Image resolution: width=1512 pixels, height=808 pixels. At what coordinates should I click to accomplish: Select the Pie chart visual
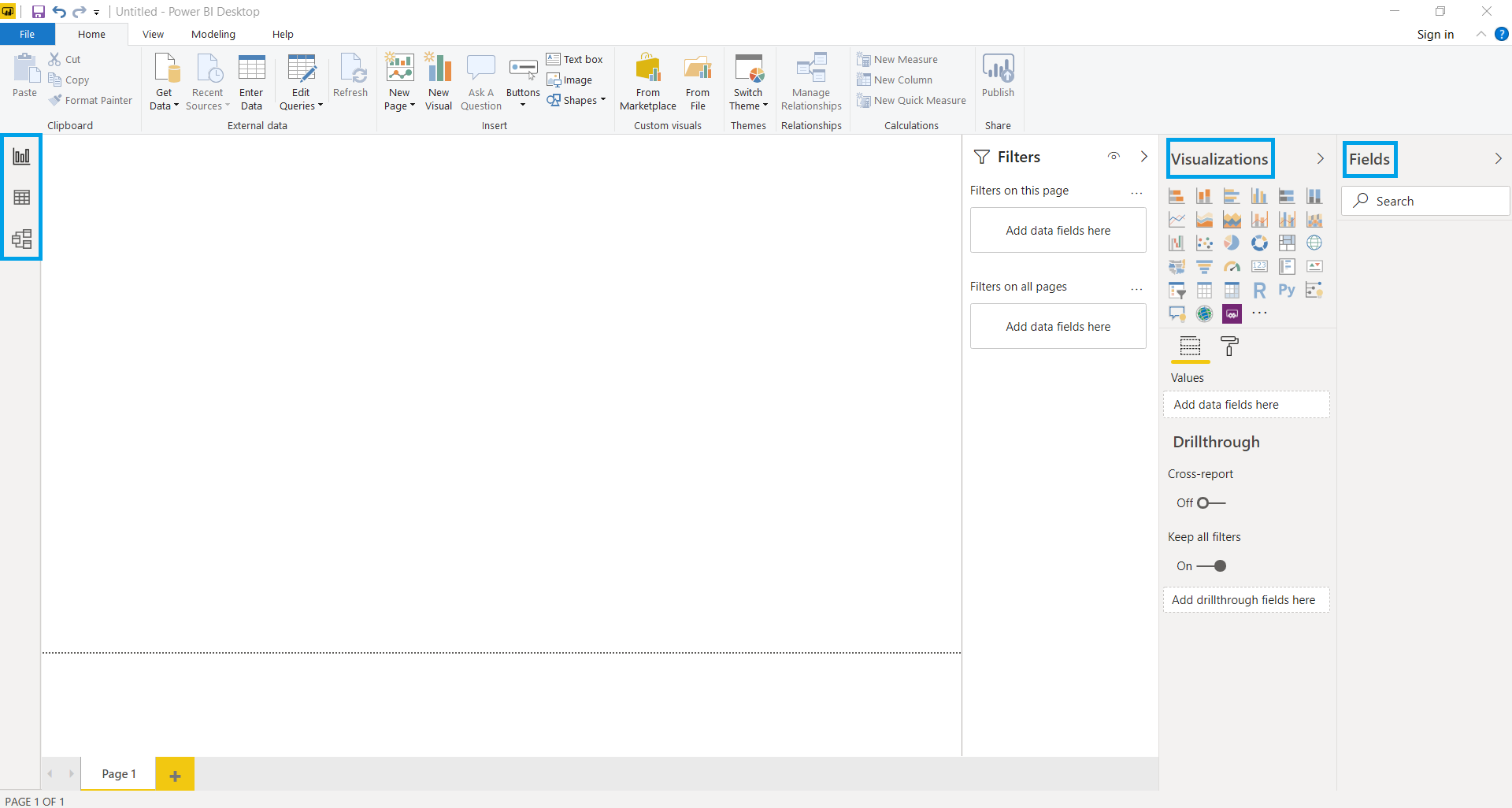[x=1232, y=243]
